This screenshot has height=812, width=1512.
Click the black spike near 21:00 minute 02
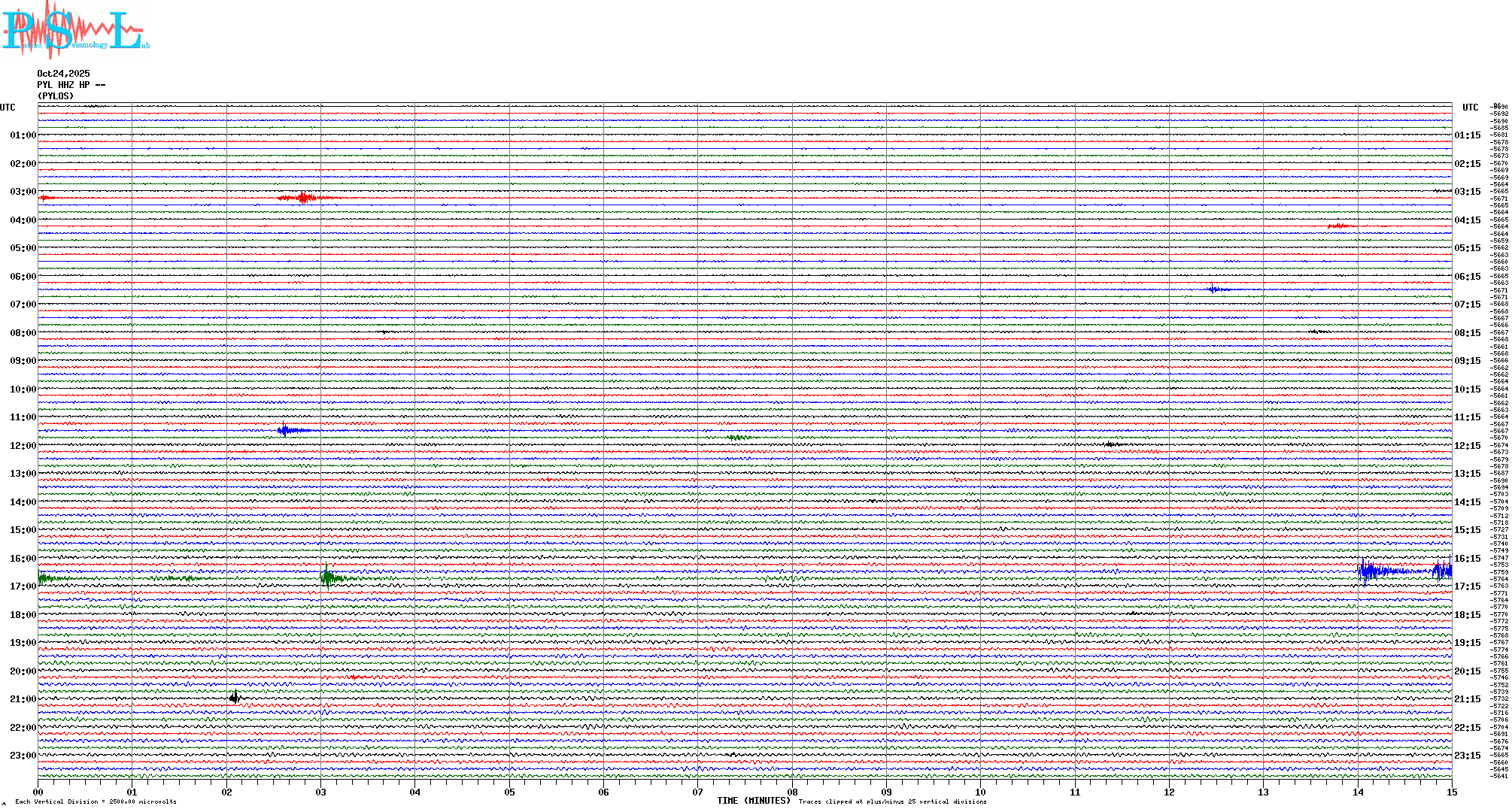(x=235, y=698)
